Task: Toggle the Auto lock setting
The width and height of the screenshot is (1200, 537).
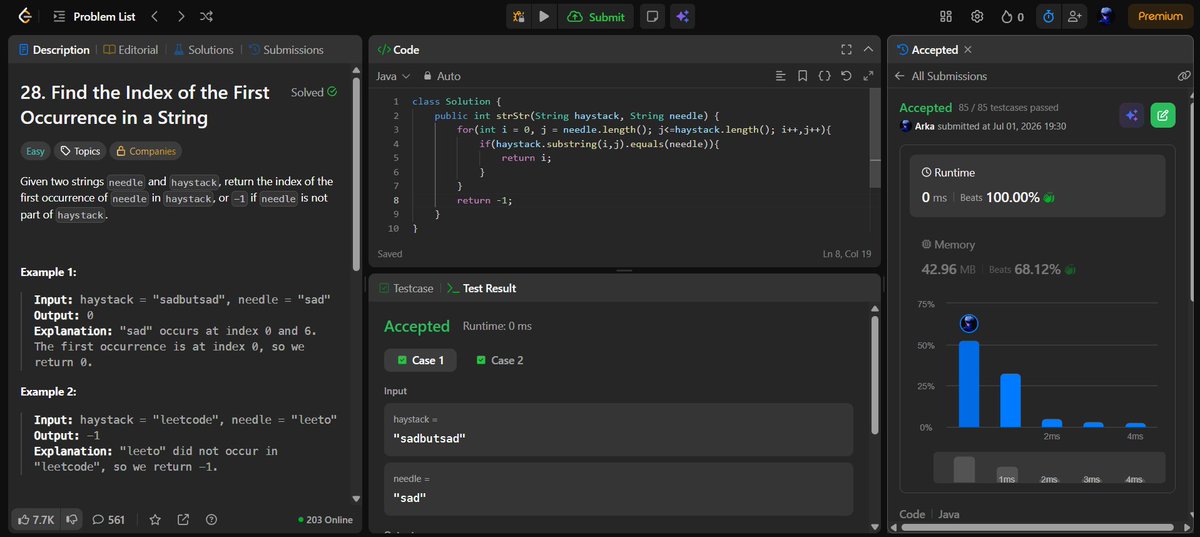Action: point(442,76)
